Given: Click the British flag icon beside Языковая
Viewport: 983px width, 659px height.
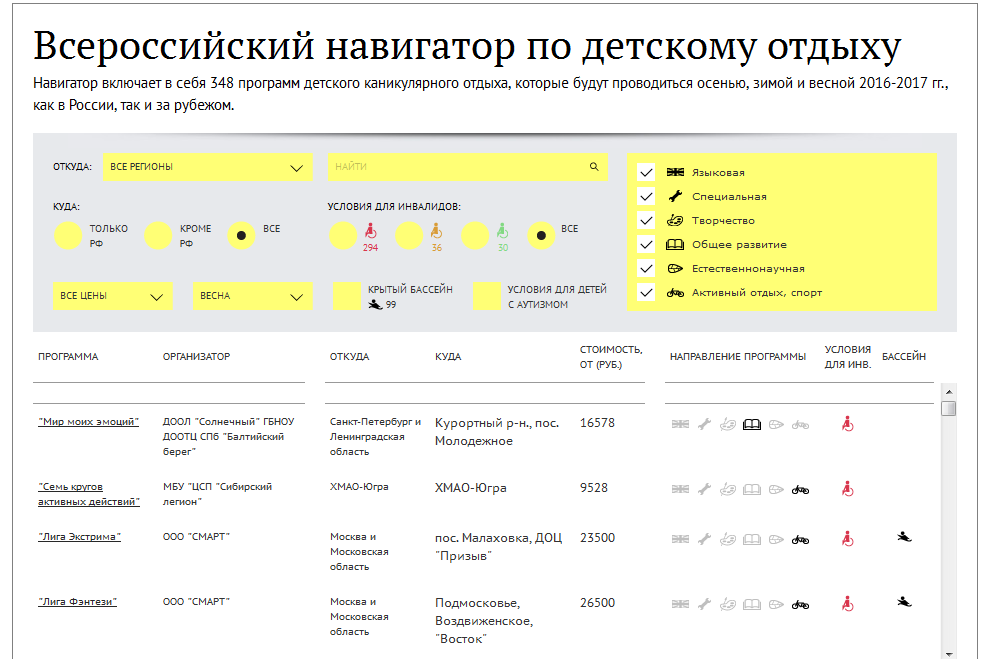Looking at the screenshot, I should pyautogui.click(x=675, y=172).
